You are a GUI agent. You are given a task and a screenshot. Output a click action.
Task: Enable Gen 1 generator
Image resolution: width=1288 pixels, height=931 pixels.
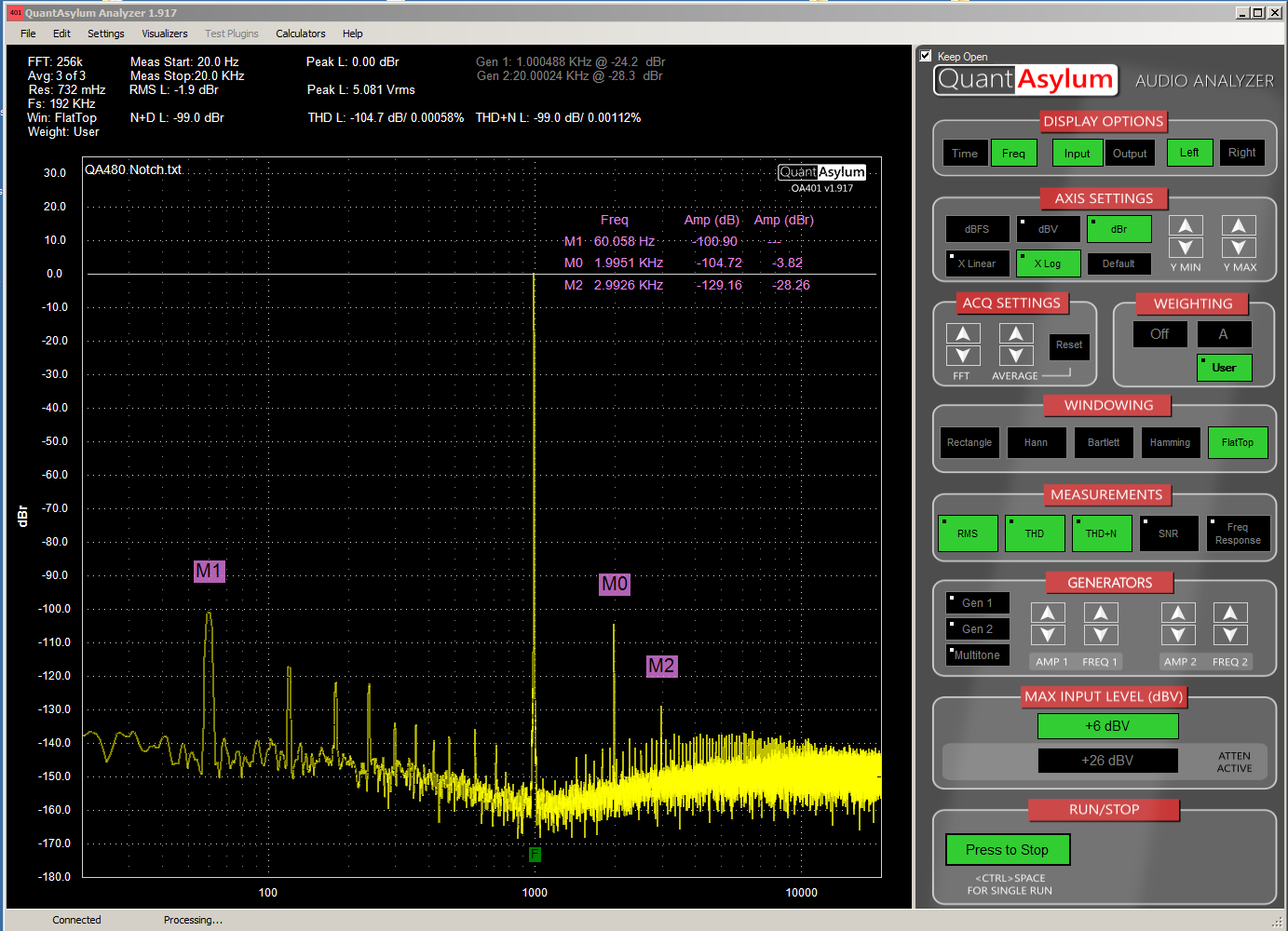coord(977,603)
